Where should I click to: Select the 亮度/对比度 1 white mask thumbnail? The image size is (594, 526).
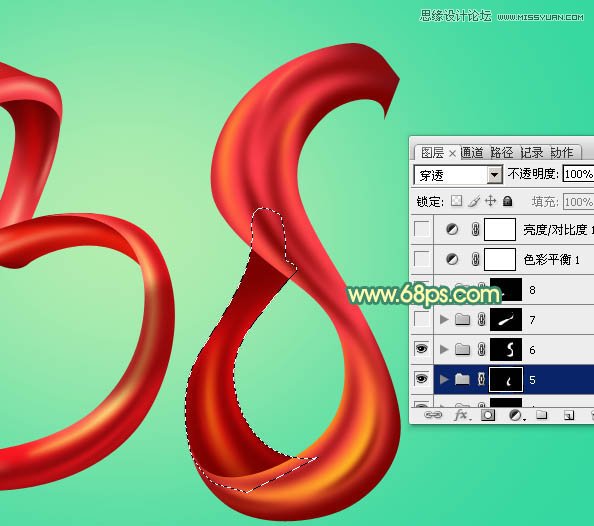click(500, 229)
